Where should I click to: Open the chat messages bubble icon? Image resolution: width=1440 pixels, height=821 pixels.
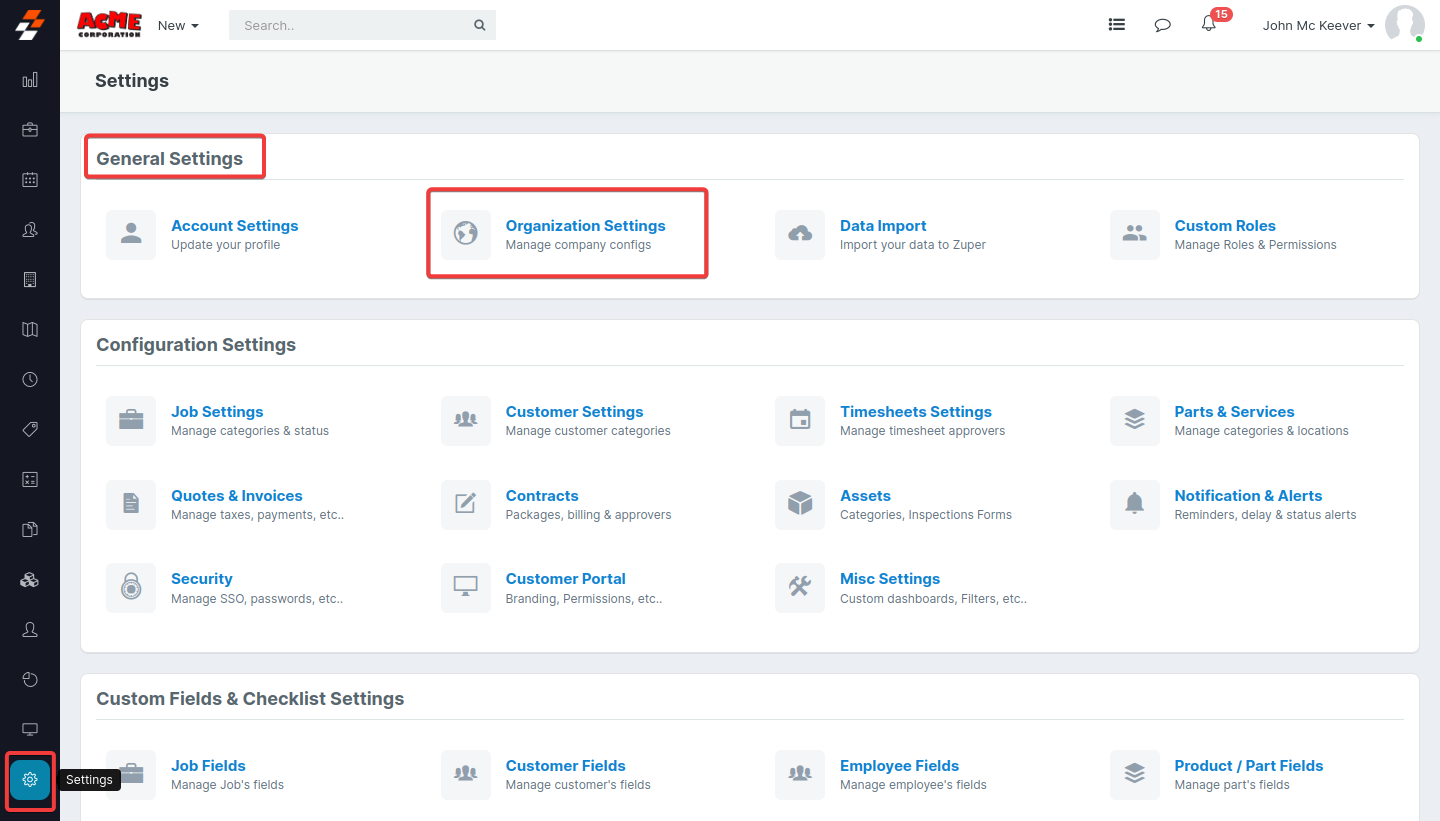pyautogui.click(x=1162, y=25)
